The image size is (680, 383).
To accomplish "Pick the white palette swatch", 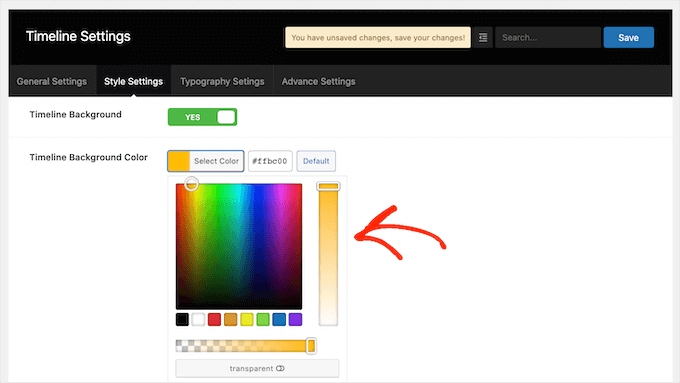I will [198, 320].
